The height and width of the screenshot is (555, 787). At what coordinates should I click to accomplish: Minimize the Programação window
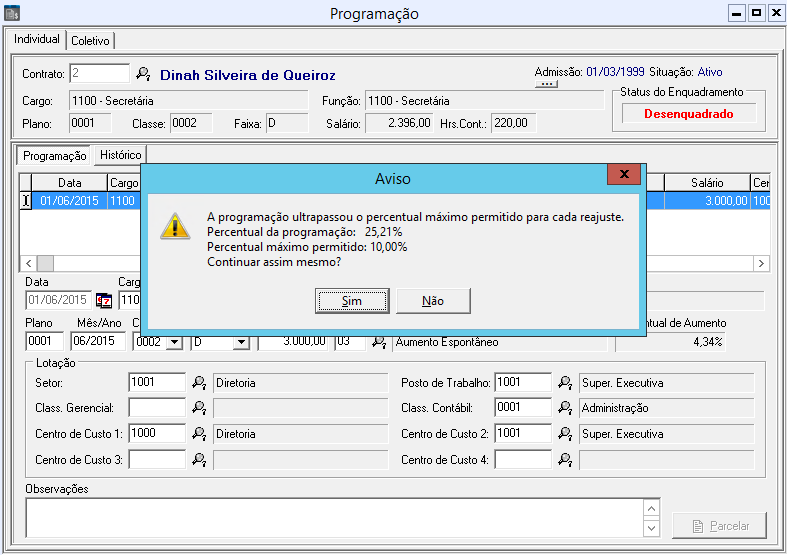[x=736, y=13]
